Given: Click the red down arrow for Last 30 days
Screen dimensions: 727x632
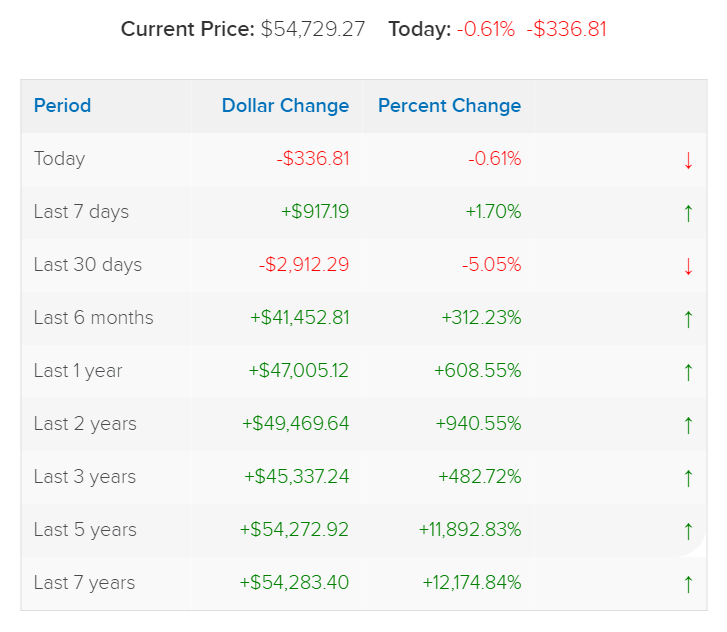Looking at the screenshot, I should (688, 267).
